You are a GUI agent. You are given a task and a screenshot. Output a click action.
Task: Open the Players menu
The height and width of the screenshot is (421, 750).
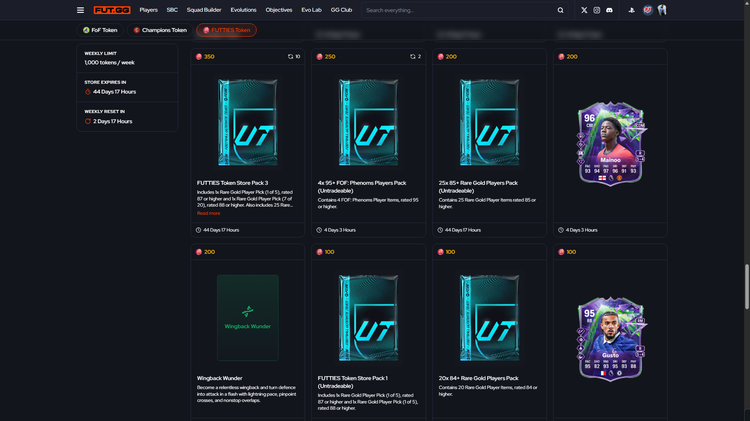(x=148, y=10)
